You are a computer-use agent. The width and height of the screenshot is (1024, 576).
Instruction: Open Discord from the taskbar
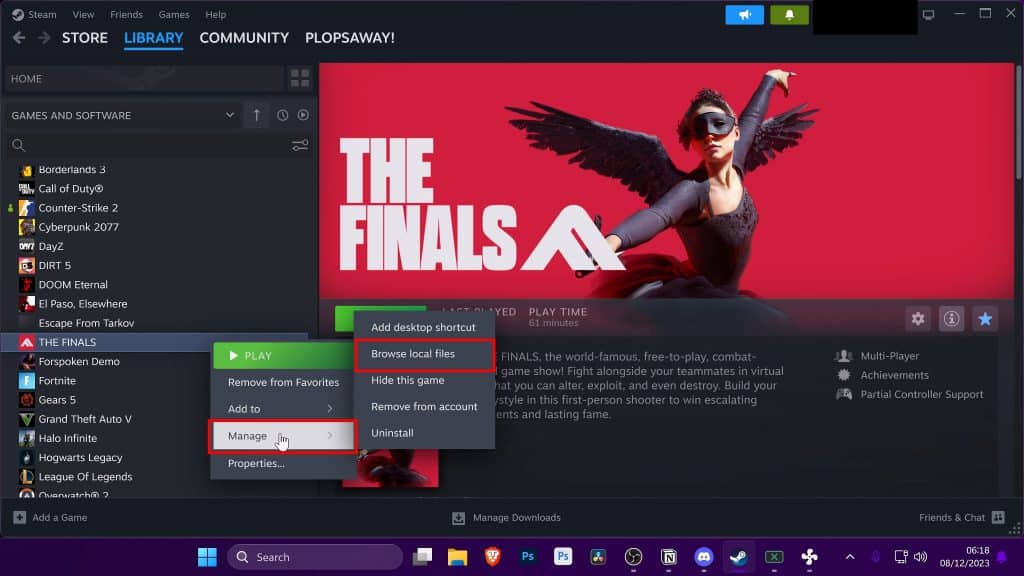(703, 557)
